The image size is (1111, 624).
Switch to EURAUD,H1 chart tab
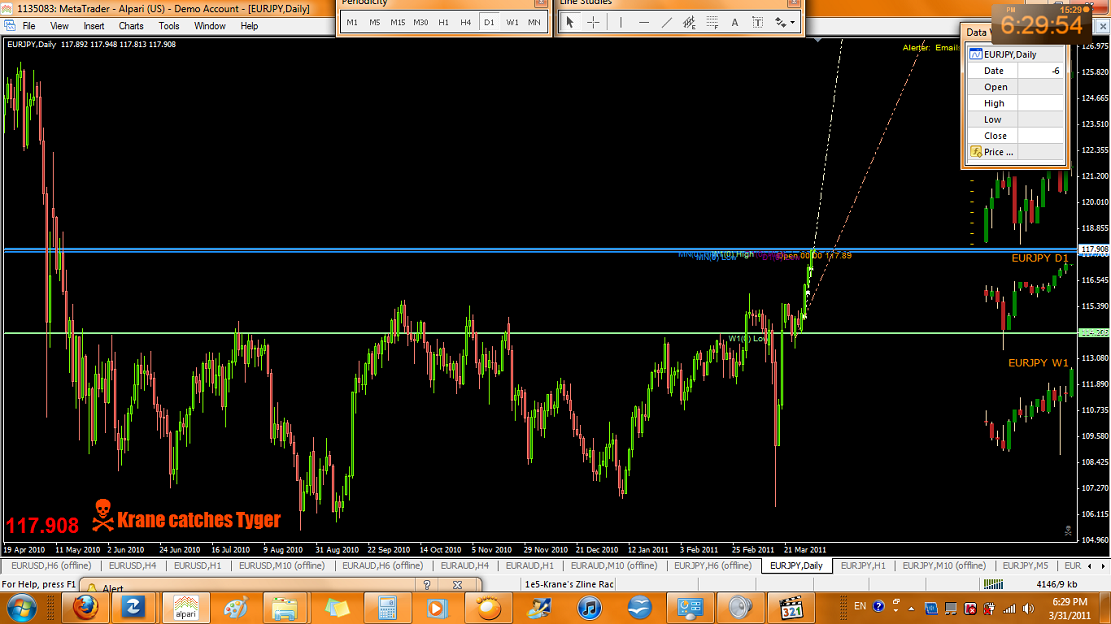tap(530, 565)
